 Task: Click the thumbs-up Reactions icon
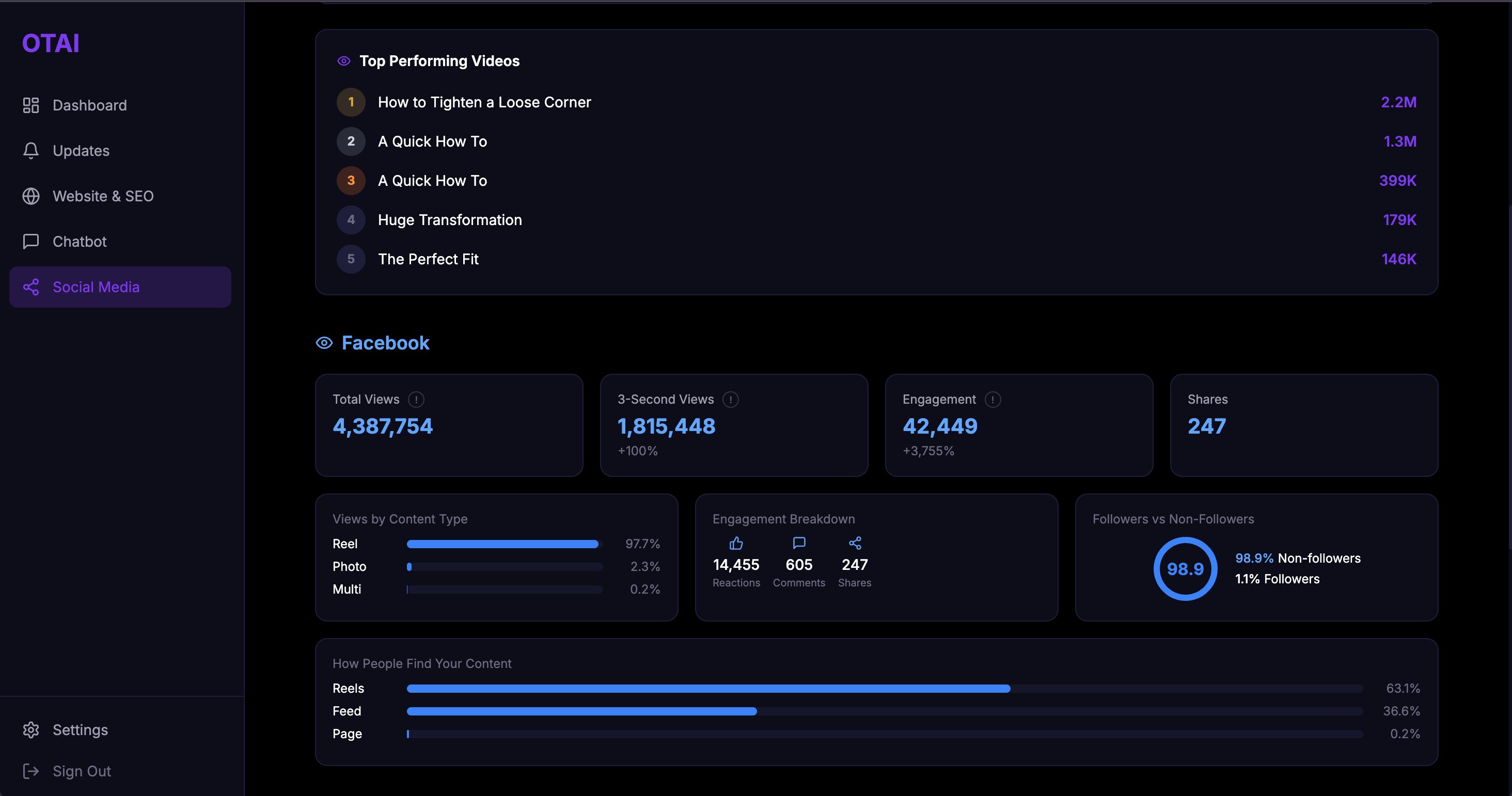[x=736, y=543]
